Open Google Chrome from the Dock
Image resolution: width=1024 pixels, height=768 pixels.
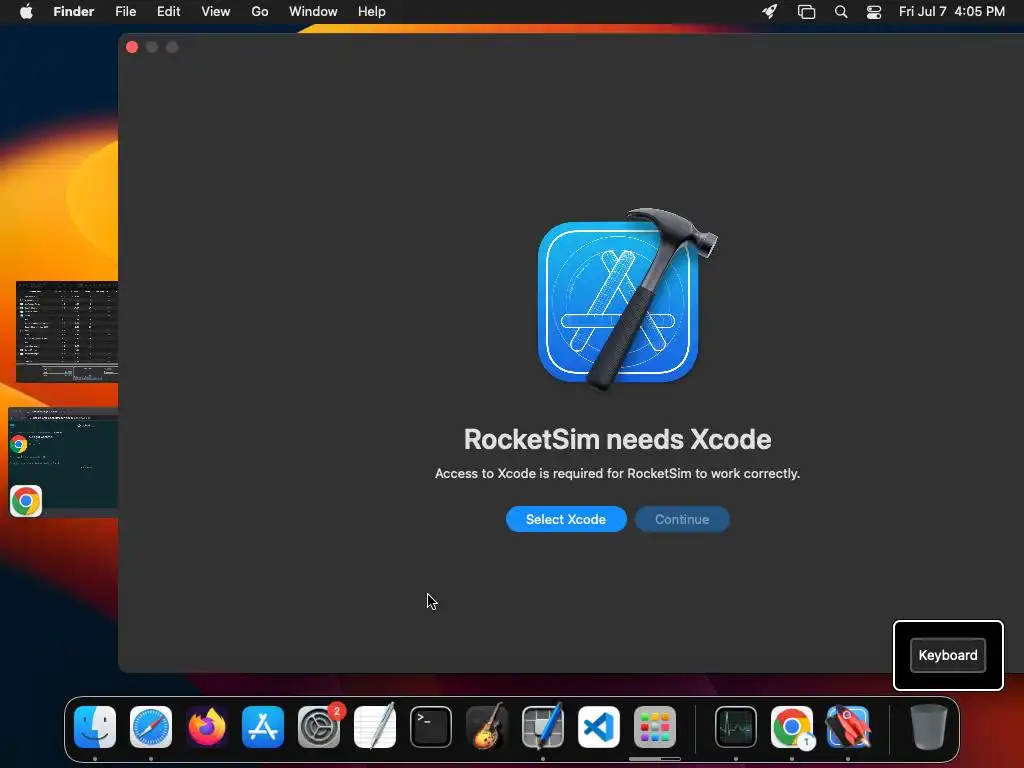coord(792,727)
